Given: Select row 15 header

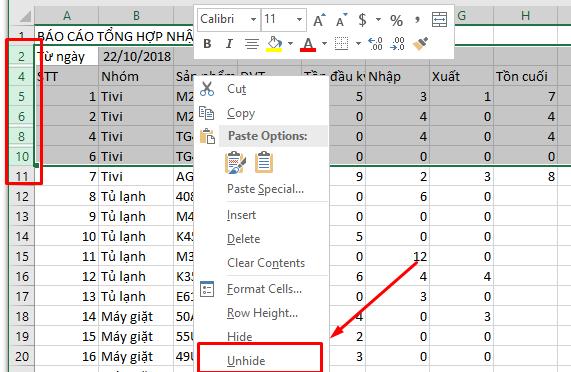Looking at the screenshot, I should pyautogui.click(x=21, y=257).
